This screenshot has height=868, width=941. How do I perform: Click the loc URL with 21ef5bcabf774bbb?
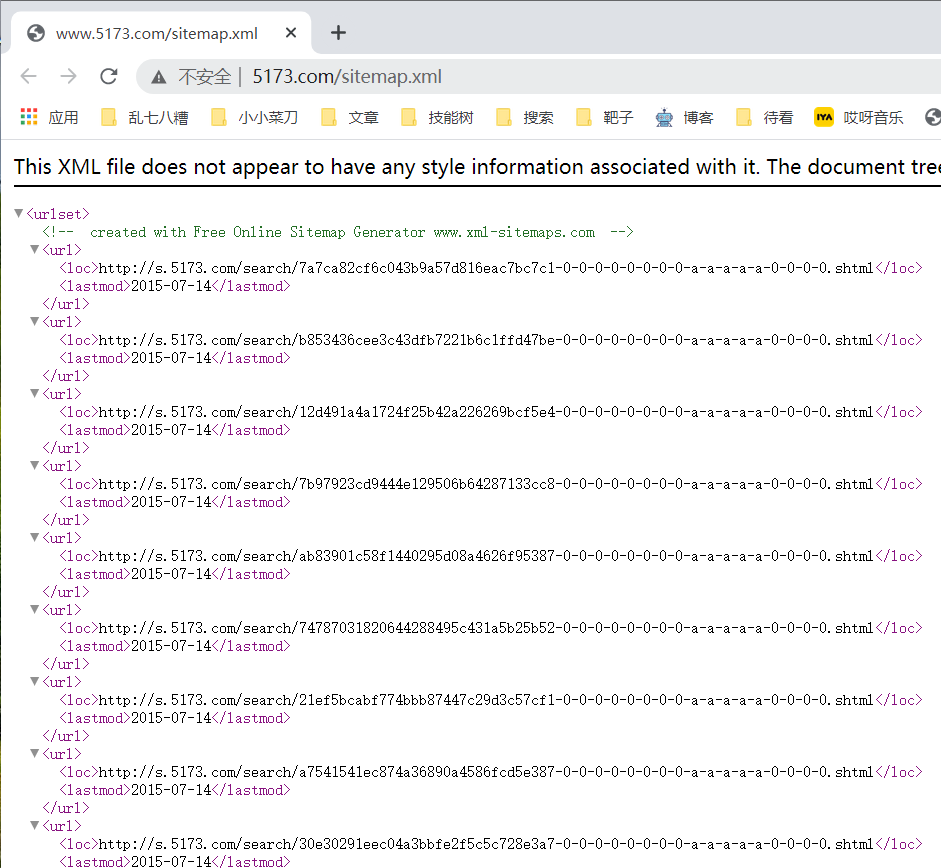486,700
